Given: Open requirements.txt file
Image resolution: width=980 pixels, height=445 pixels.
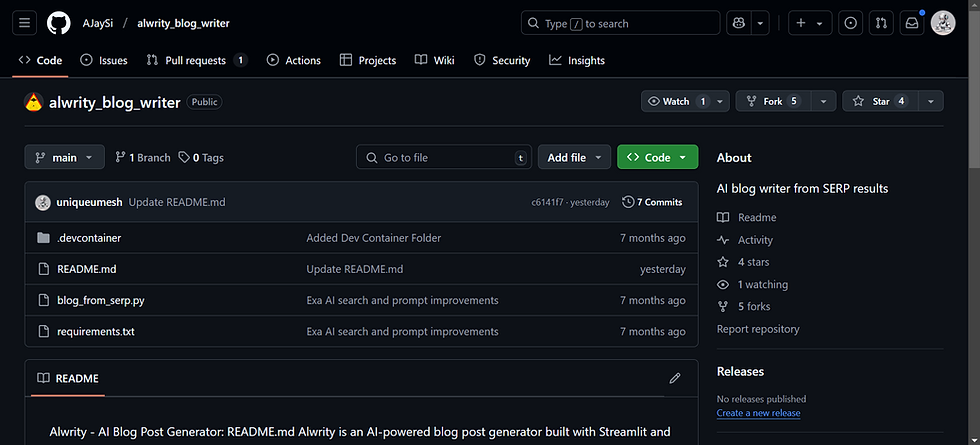Looking at the screenshot, I should [x=96, y=331].
